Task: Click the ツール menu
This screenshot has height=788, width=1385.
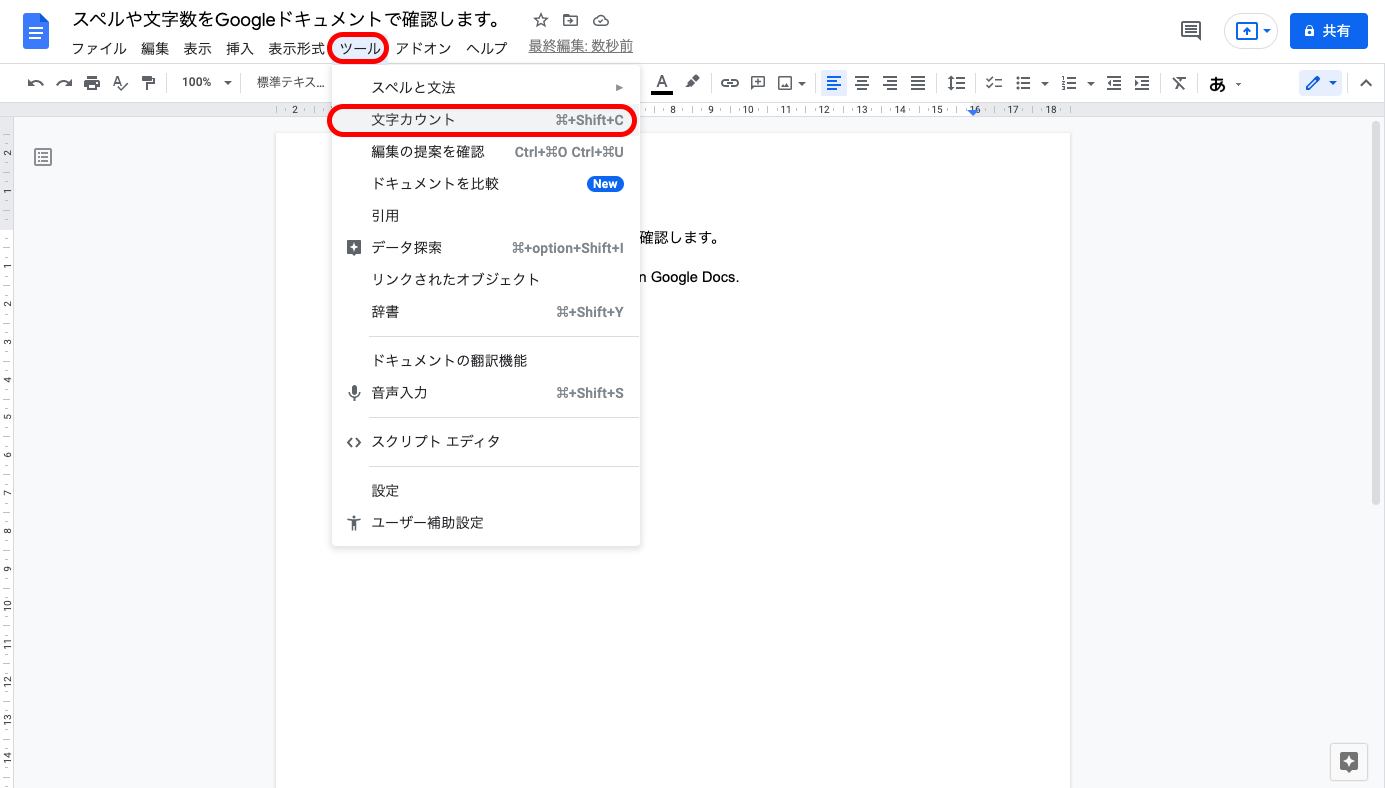Action: pos(360,48)
